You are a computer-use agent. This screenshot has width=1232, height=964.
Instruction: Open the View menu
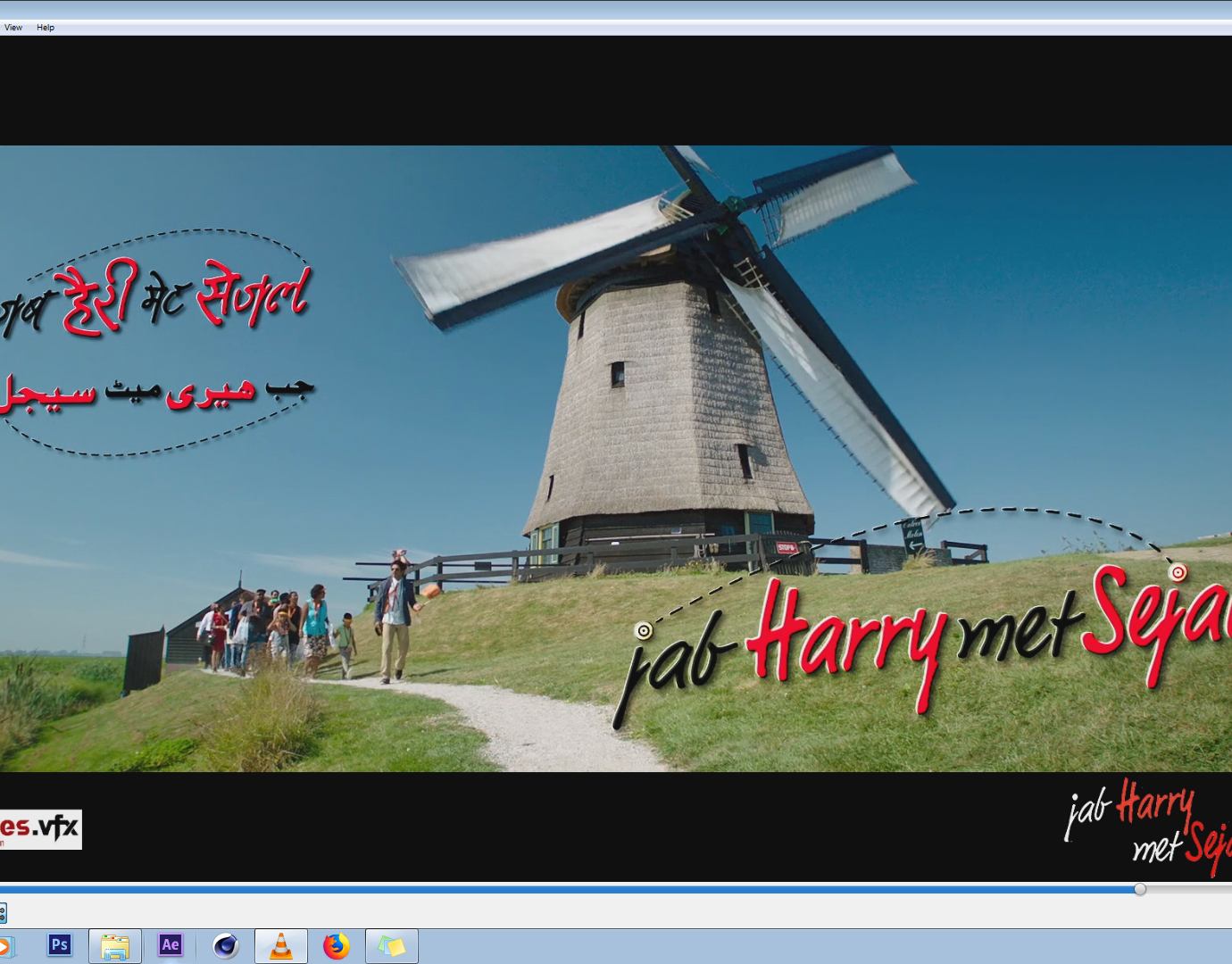[13, 28]
